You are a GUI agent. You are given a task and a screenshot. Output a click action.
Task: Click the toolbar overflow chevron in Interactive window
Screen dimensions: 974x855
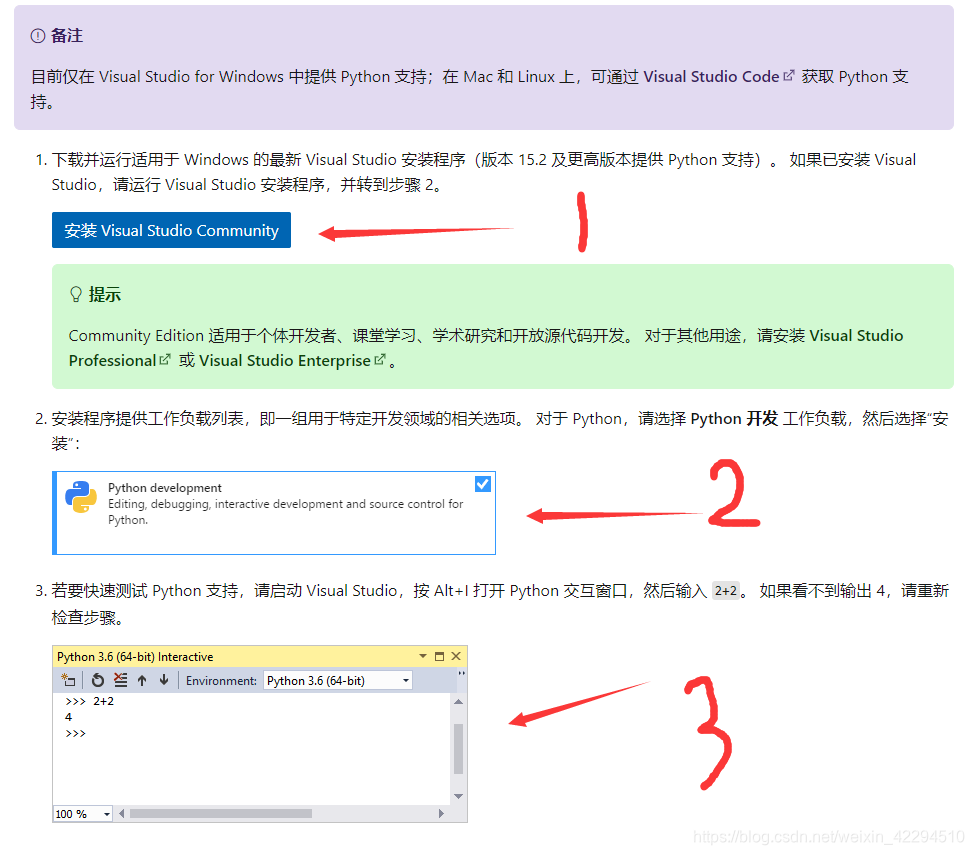(x=462, y=674)
